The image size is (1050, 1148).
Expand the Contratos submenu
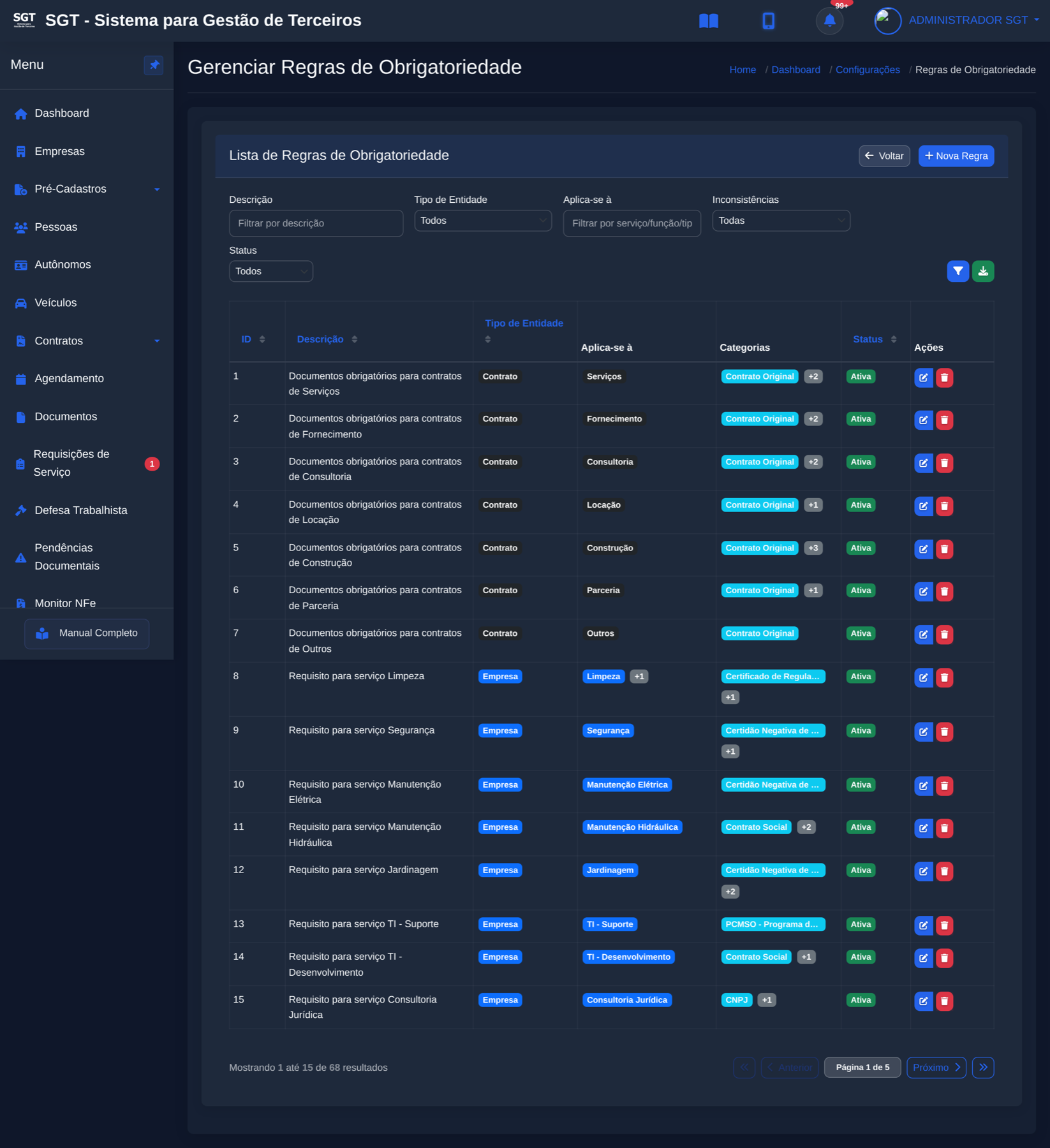pyautogui.click(x=87, y=341)
